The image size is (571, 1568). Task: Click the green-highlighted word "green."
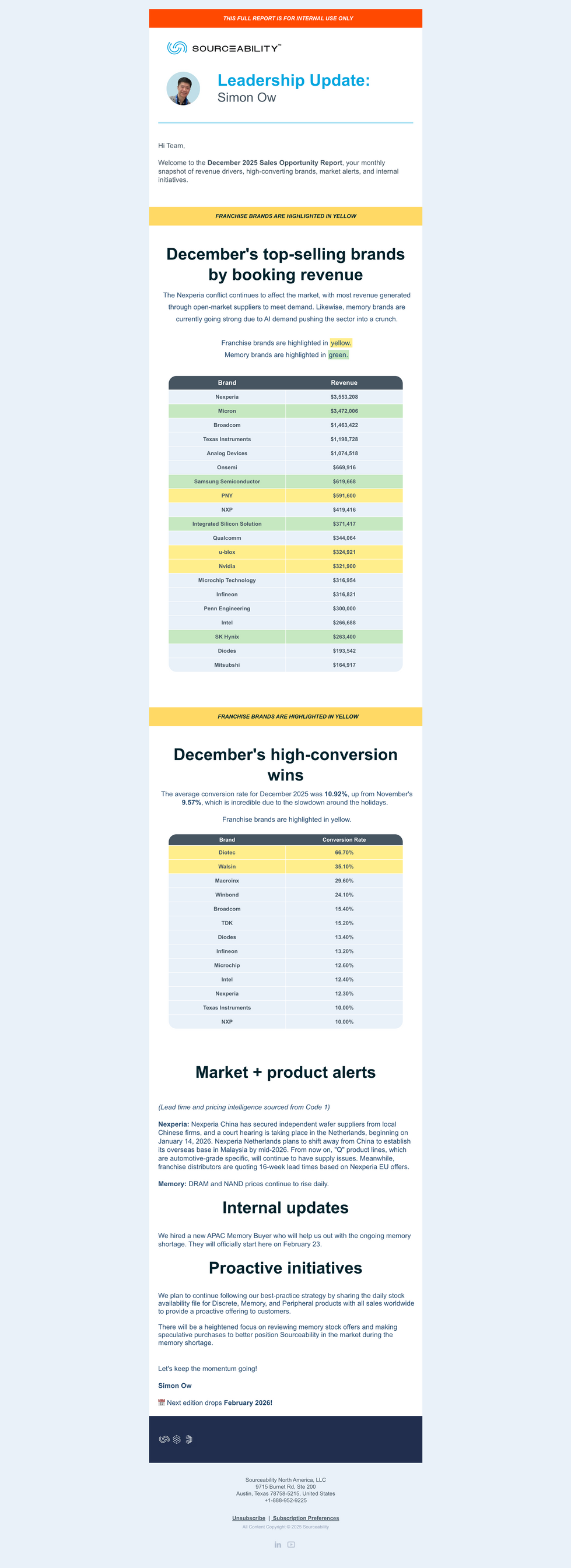tap(338, 355)
